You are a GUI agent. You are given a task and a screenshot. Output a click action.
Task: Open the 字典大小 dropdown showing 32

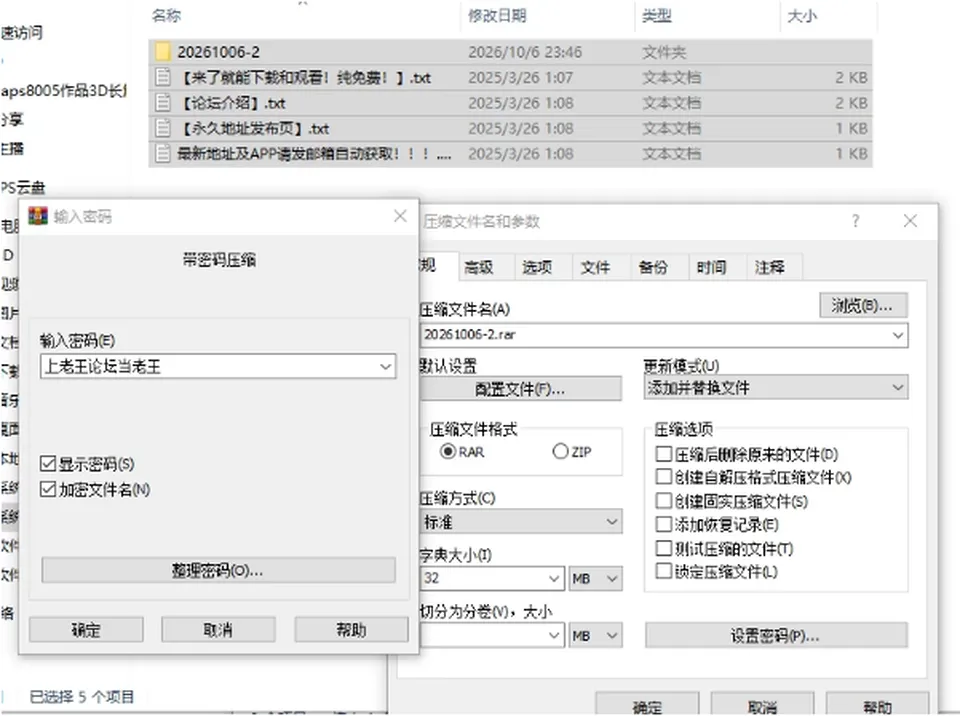coord(553,578)
